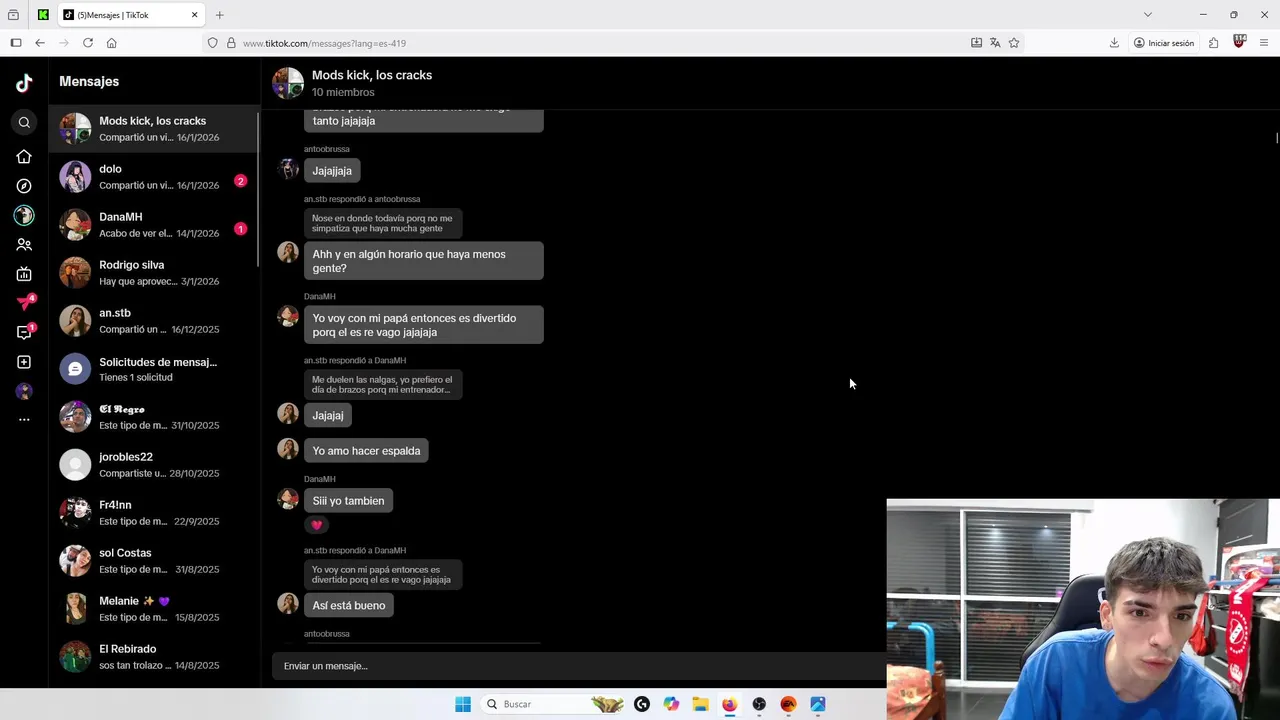Image resolution: width=1280 pixels, height=720 pixels.
Task: Open Mods kick, los cracks conversation
Action: [x=153, y=128]
